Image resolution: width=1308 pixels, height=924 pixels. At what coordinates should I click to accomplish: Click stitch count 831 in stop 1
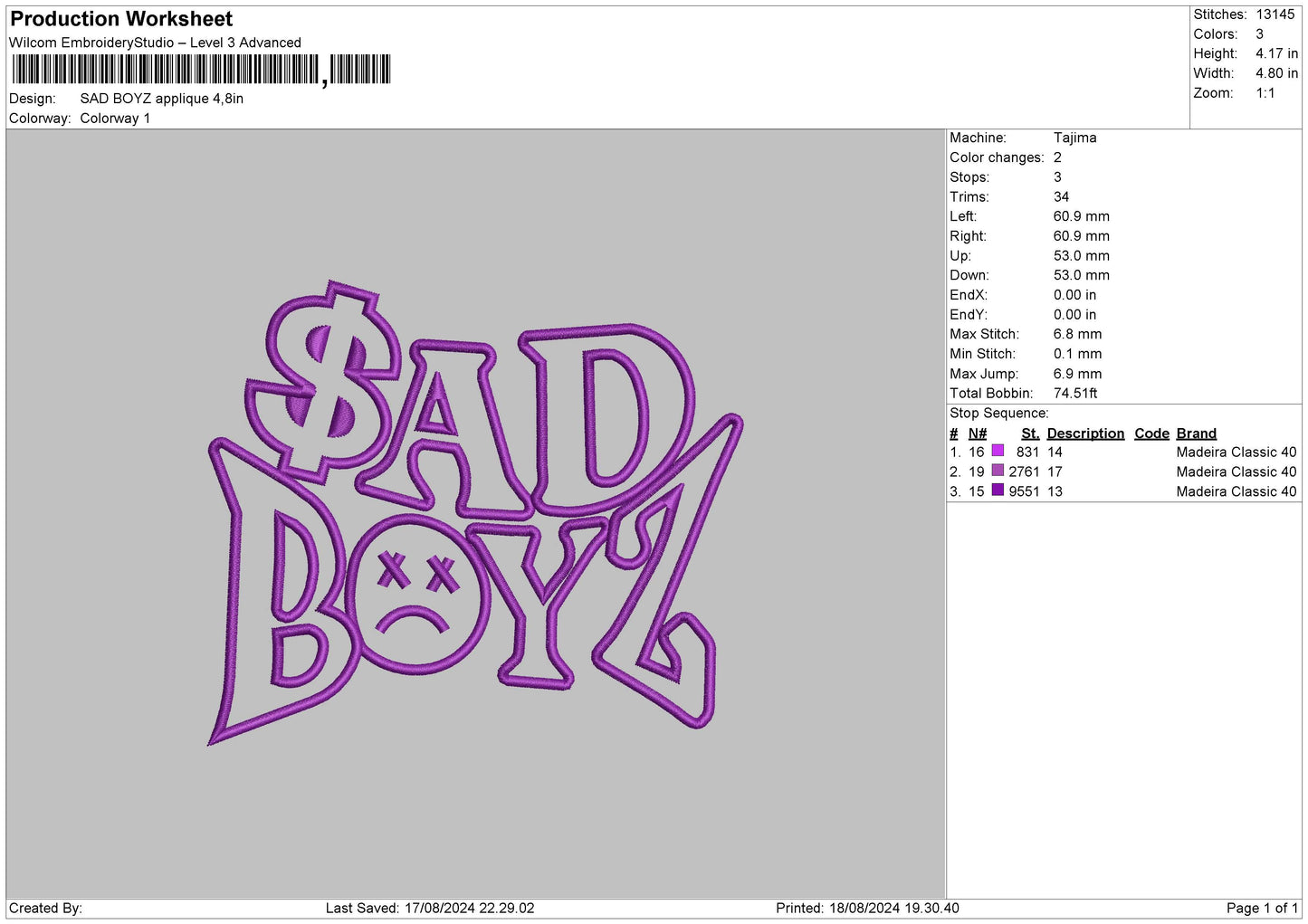click(1027, 452)
